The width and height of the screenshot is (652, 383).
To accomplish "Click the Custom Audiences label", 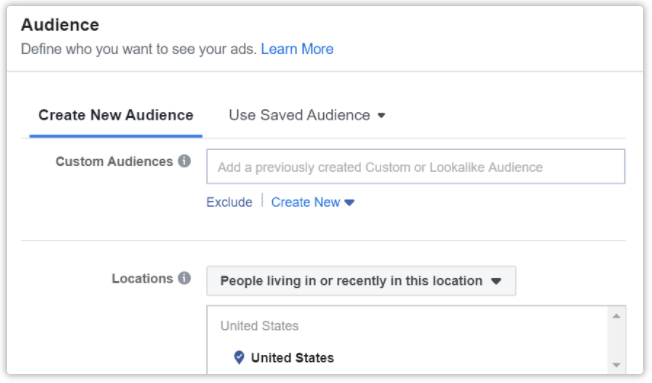I will click(x=114, y=161).
